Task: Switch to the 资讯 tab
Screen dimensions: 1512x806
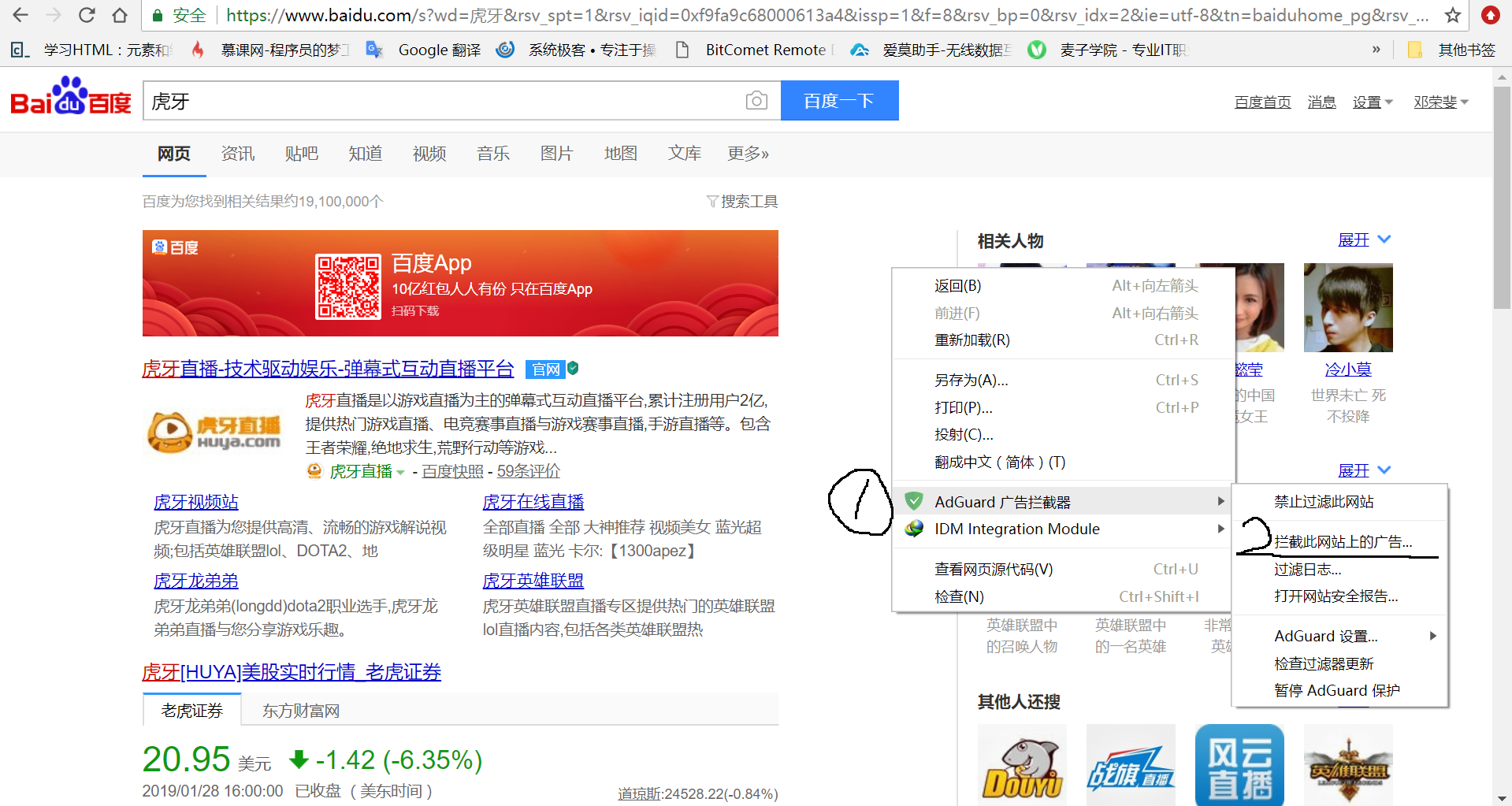Action: tap(238, 154)
